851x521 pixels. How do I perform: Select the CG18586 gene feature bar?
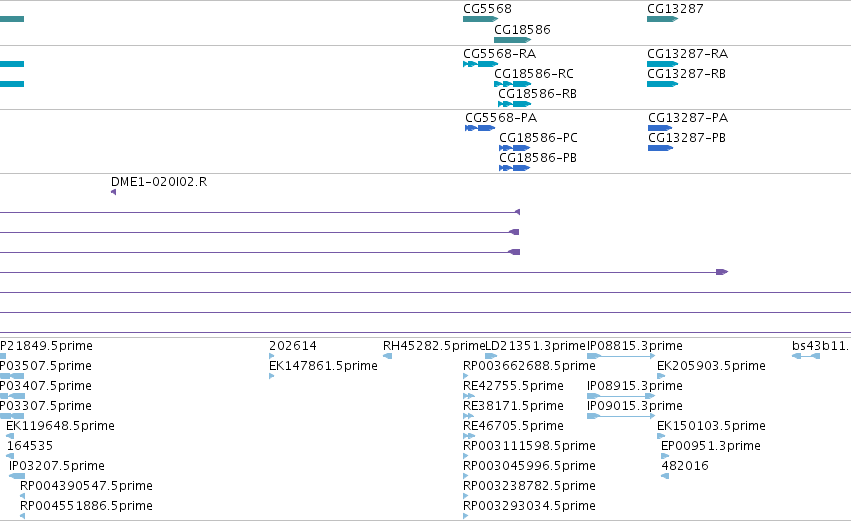click(x=512, y=40)
